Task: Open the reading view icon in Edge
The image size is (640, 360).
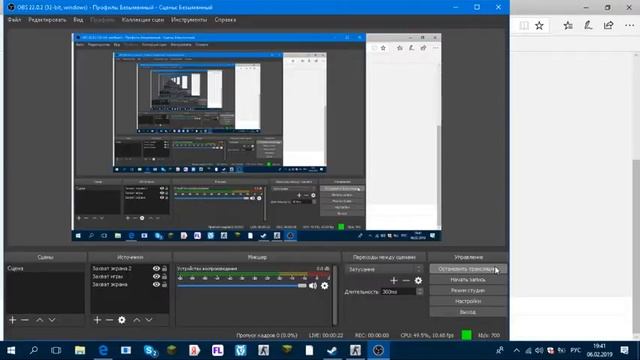Action: click(x=524, y=26)
